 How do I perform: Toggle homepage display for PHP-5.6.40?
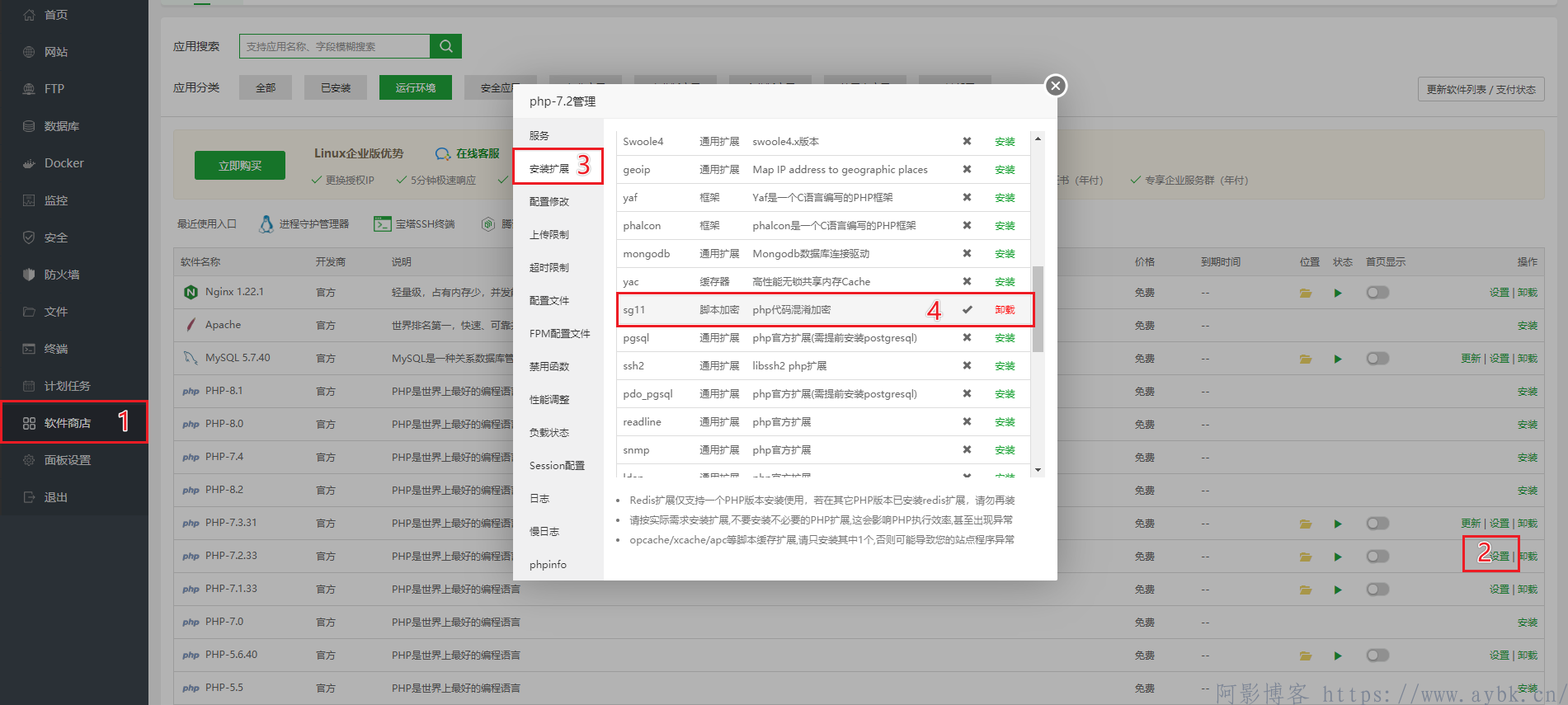[x=1377, y=656]
